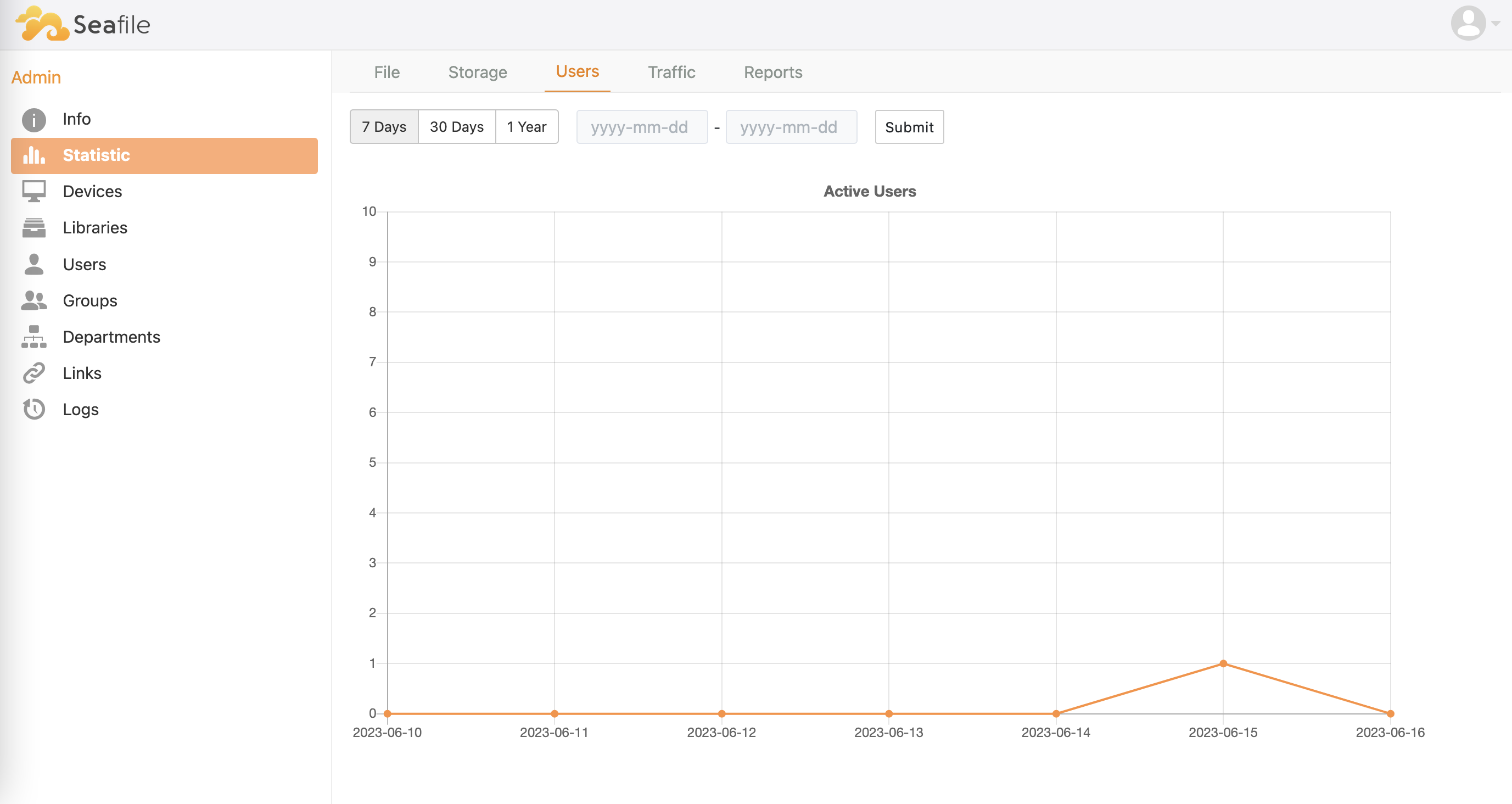Switch to the File statistics tab
Image resolution: width=1512 pixels, height=804 pixels.
[387, 72]
